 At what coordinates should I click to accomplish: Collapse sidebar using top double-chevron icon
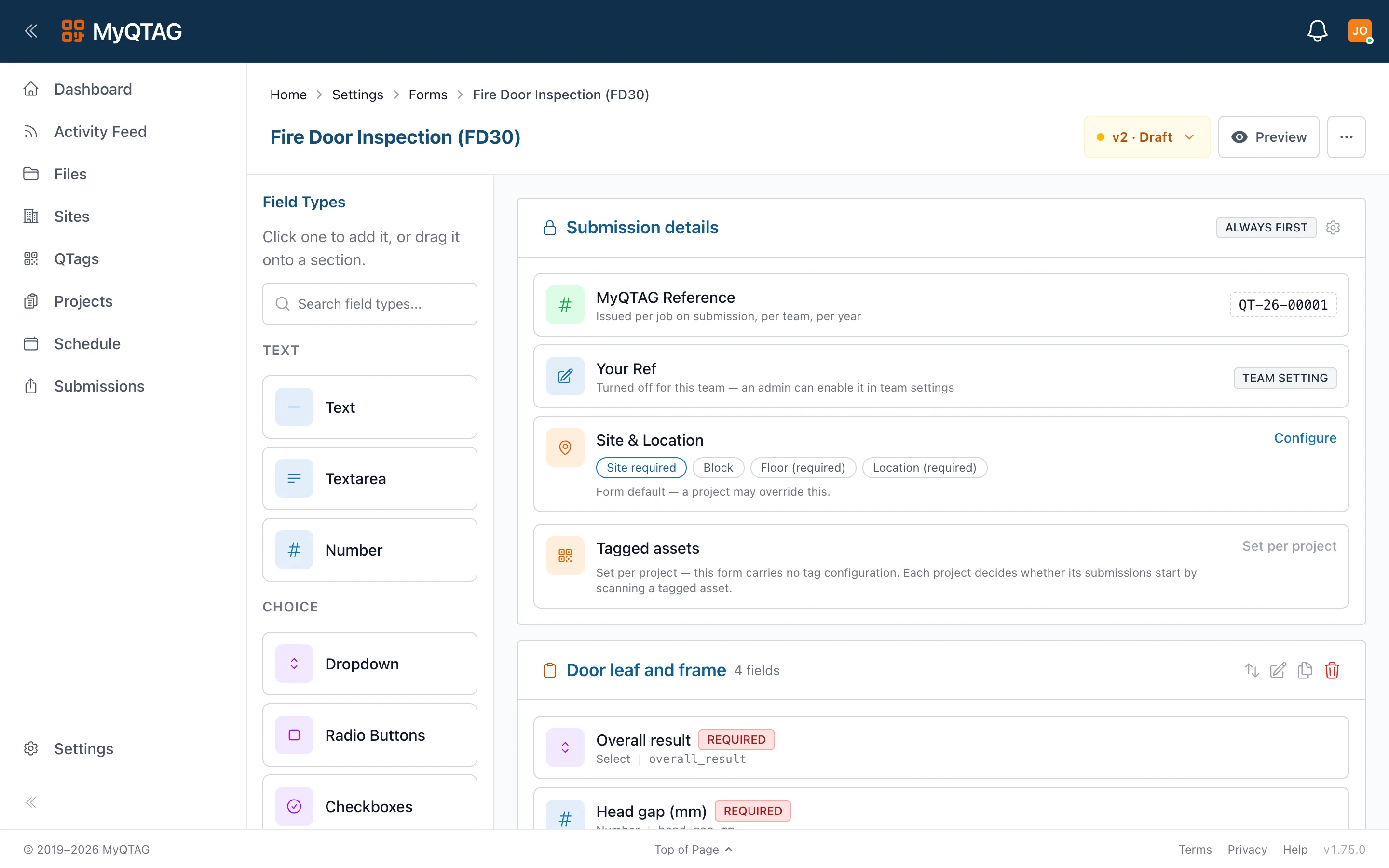pos(31,31)
